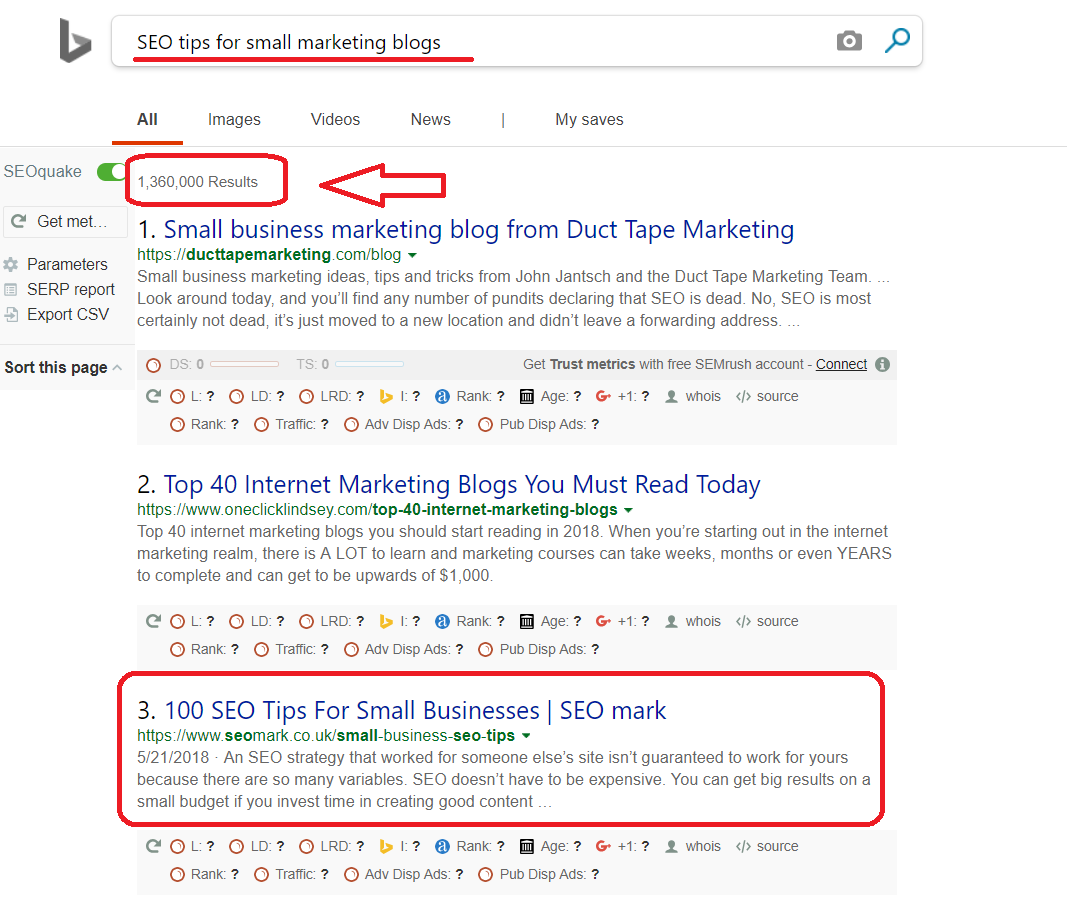Click Traffic parameter in result 2

point(291,650)
